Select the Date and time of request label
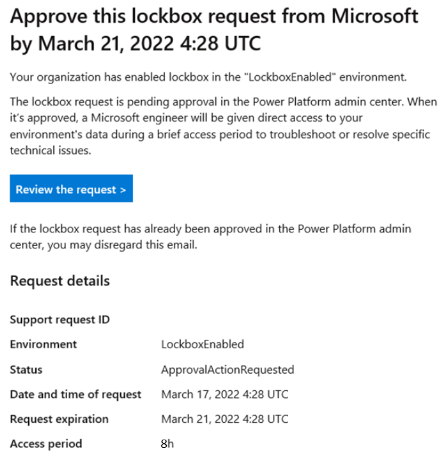 [x=76, y=394]
